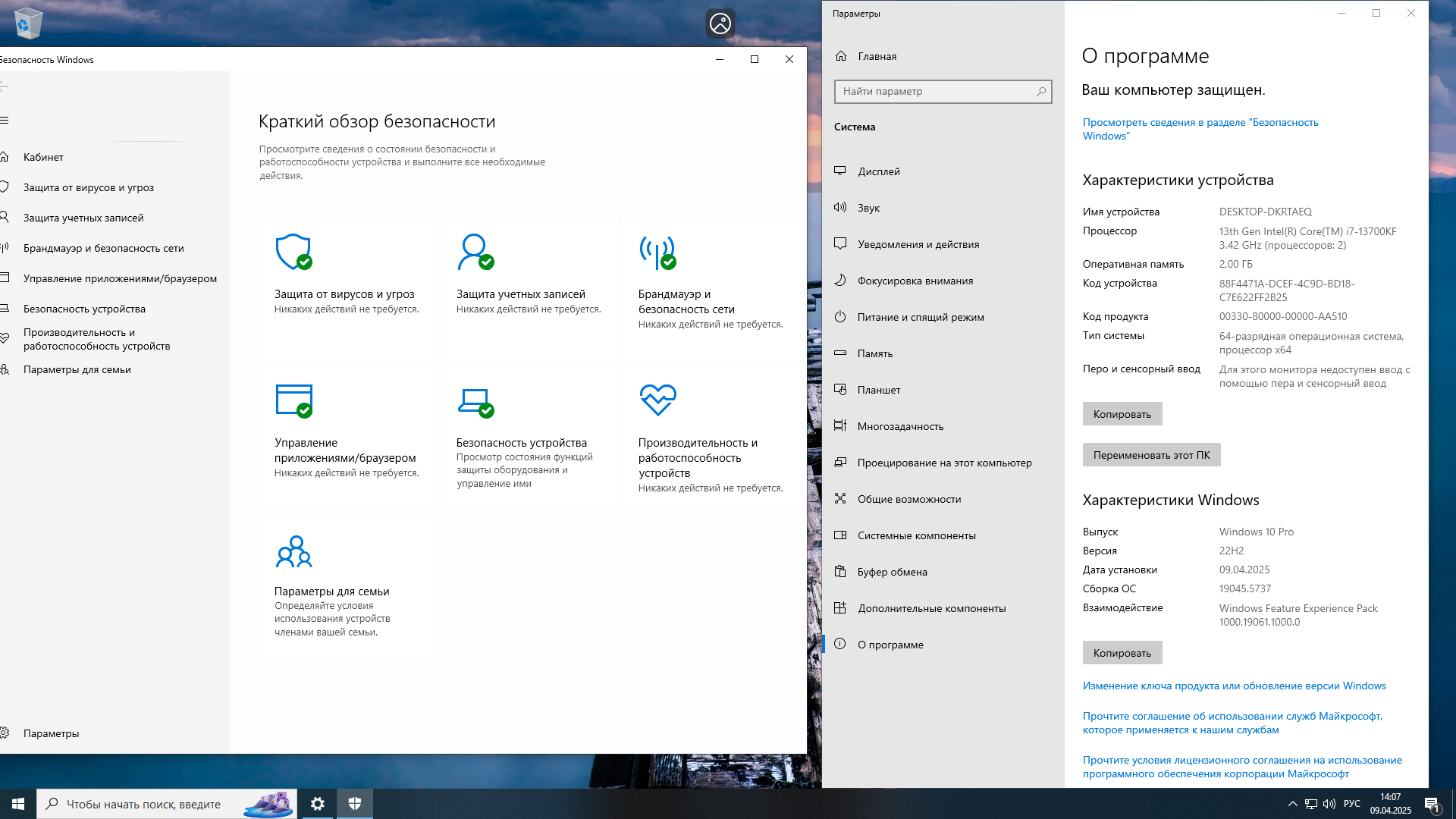The image size is (1456, 819).
Task: Go to Питание и спящий режим
Action: [x=920, y=317]
